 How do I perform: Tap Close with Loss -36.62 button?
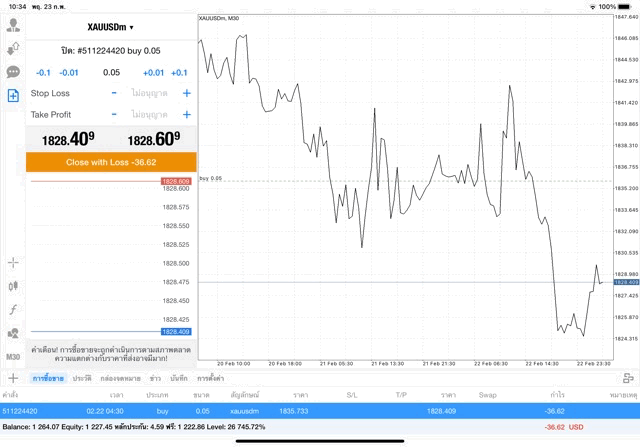tap(111, 162)
